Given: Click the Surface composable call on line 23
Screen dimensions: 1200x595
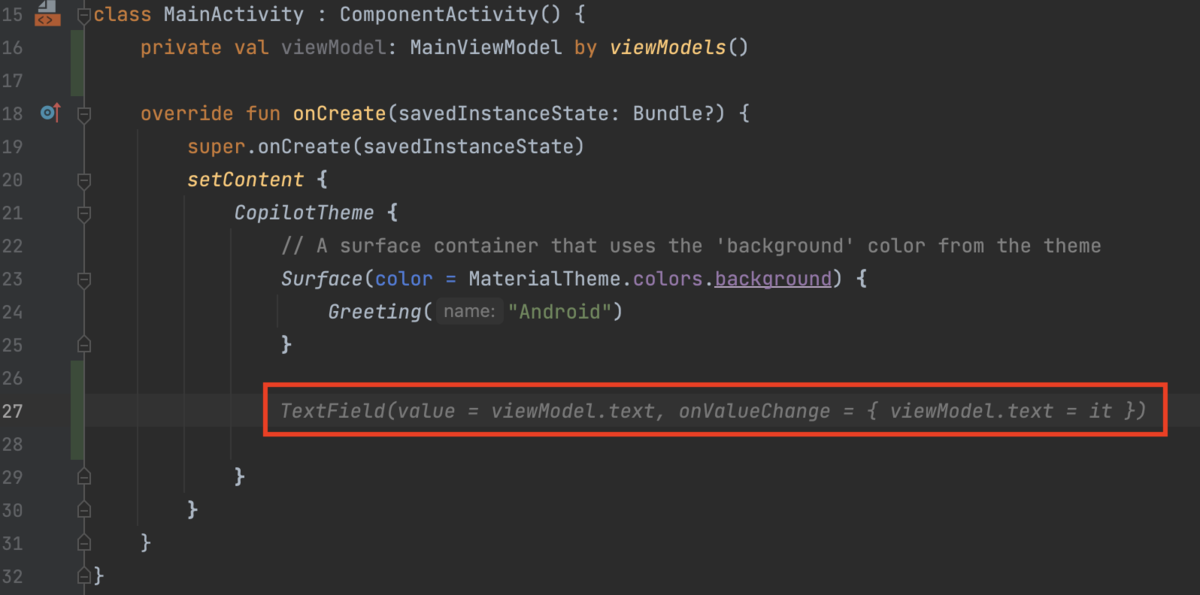Looking at the screenshot, I should point(321,279).
